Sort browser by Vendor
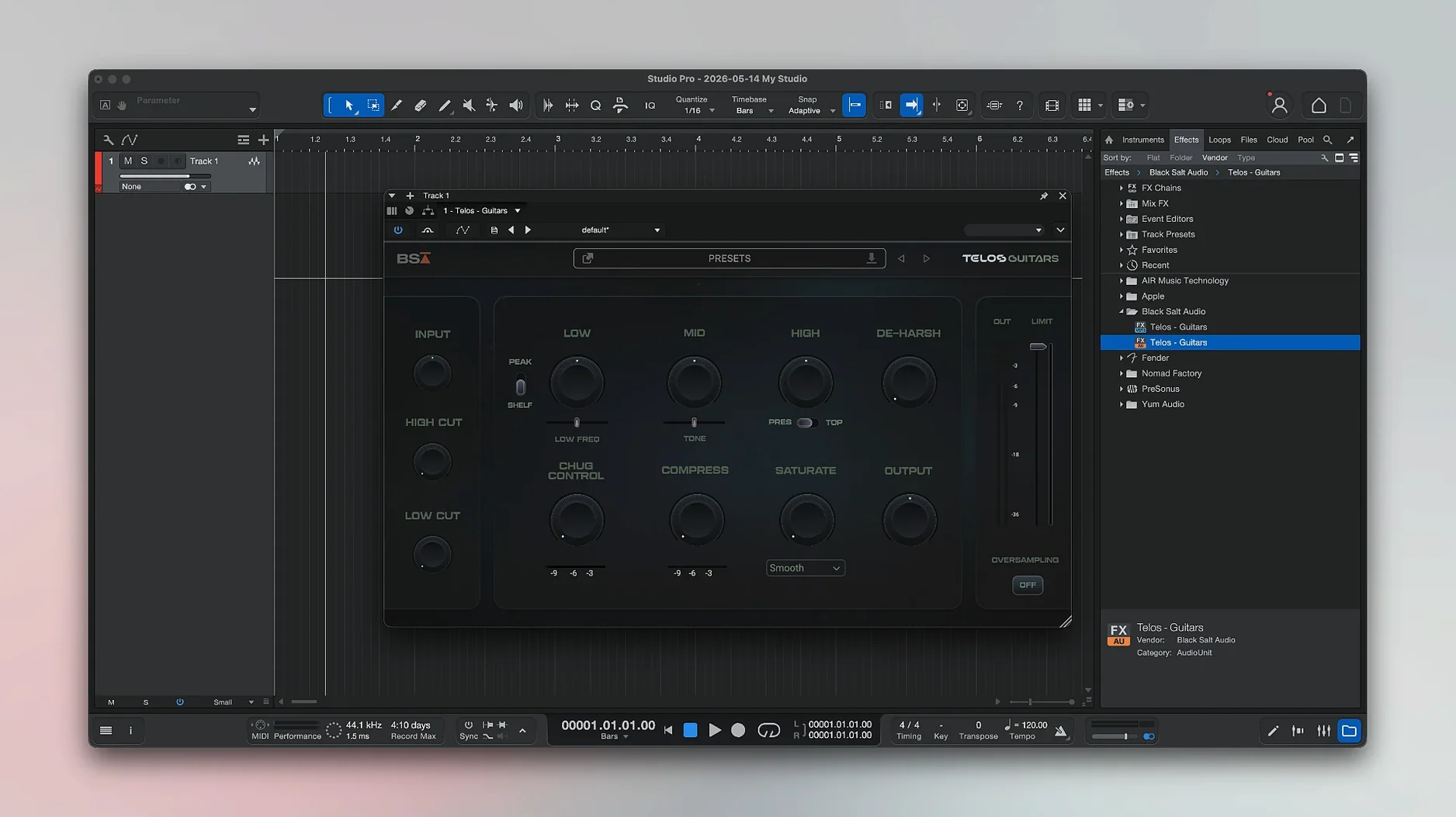The width and height of the screenshot is (1456, 817). point(1215,158)
